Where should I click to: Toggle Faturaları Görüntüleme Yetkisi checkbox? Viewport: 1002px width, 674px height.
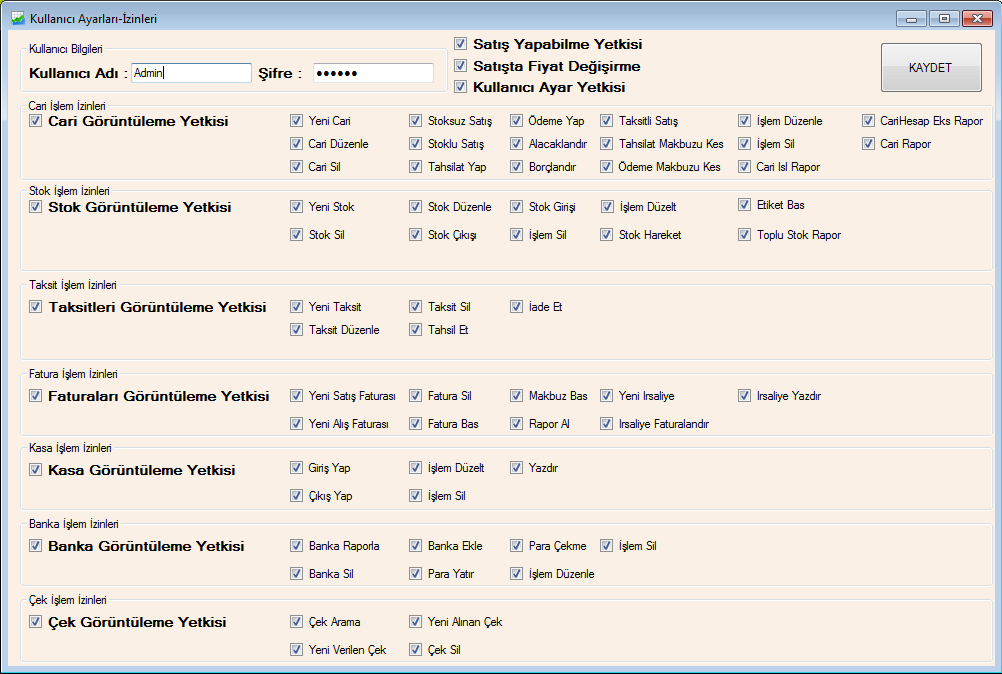(x=36, y=396)
